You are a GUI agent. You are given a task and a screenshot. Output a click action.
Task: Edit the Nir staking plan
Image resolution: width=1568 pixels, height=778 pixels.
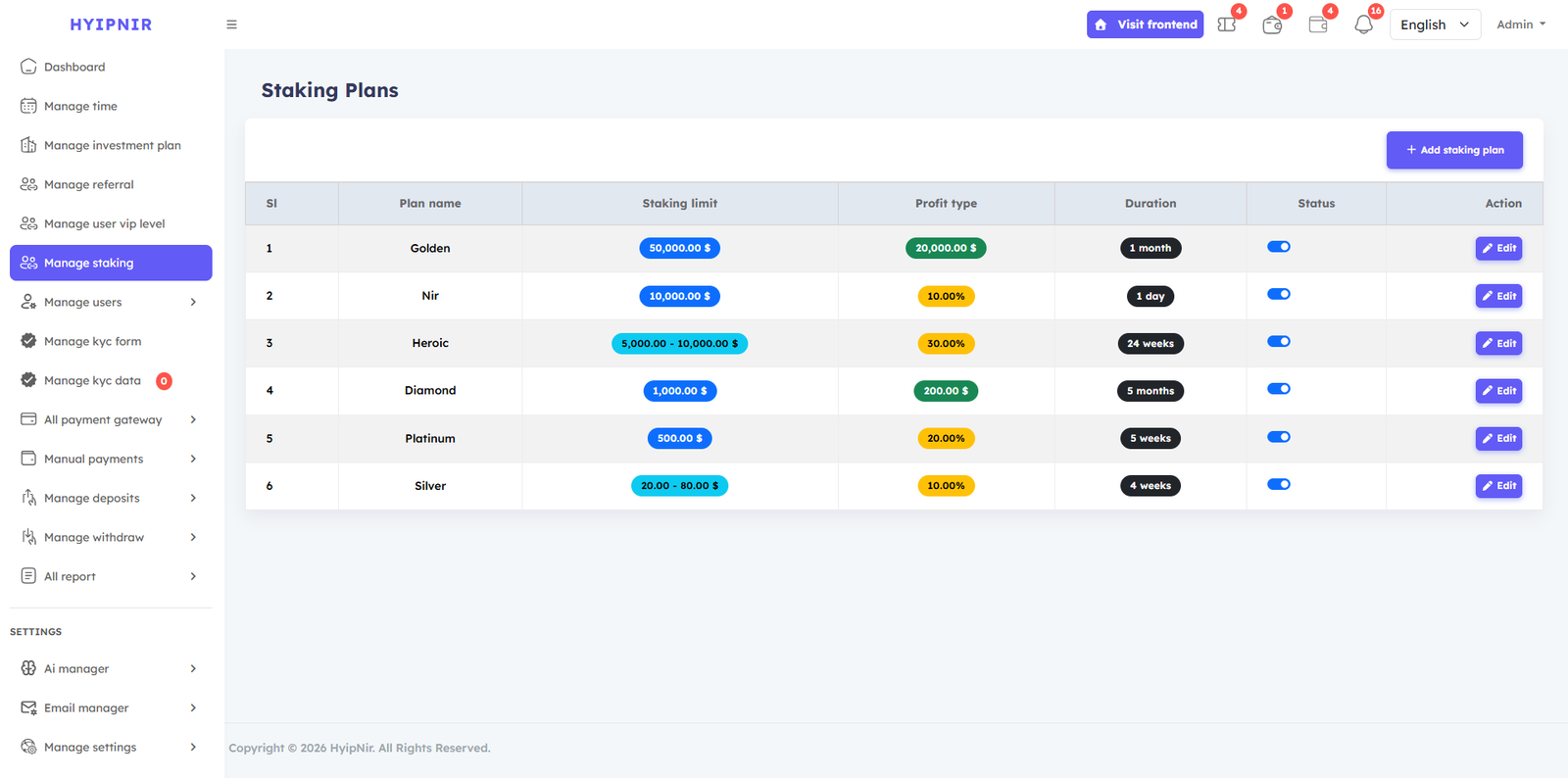click(x=1498, y=296)
